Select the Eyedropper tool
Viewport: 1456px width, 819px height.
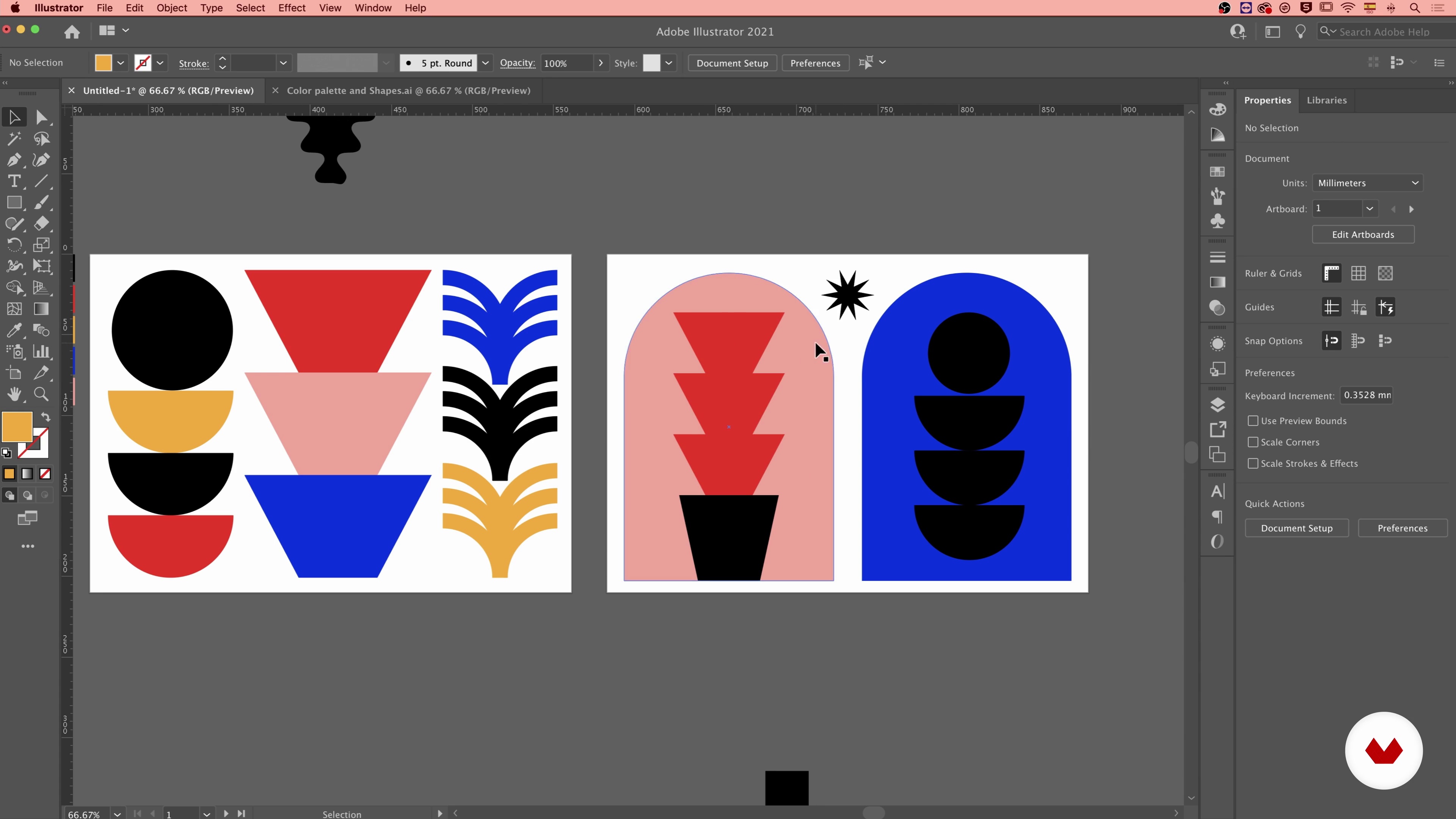14,330
